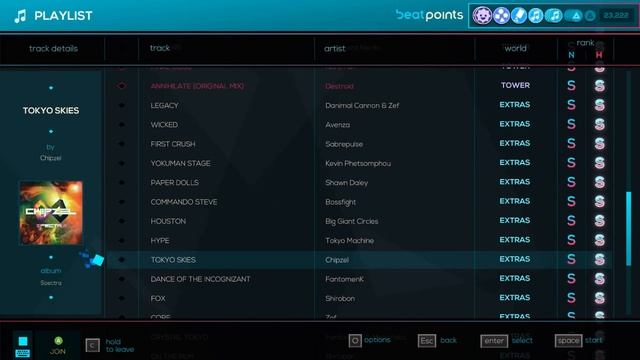Click the 23,222 beatpoints counter
Screen dimensions: 640x360
(616, 16)
